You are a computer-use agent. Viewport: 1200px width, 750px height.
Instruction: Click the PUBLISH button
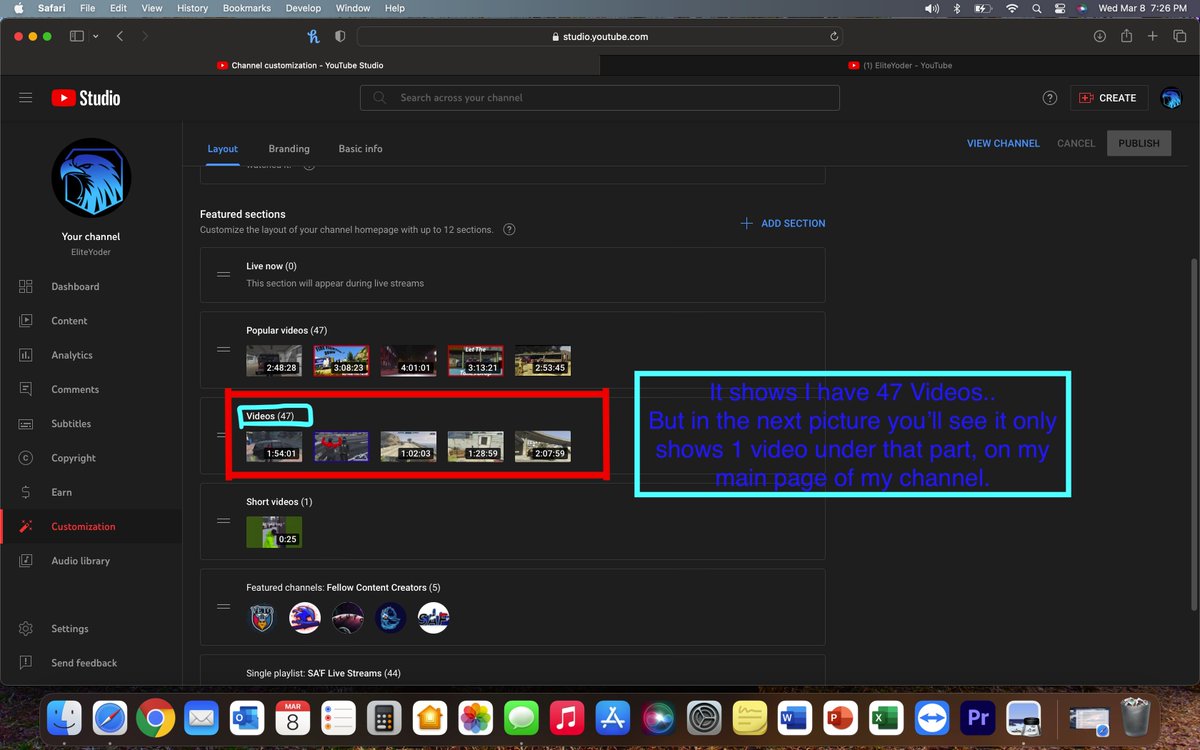1139,143
